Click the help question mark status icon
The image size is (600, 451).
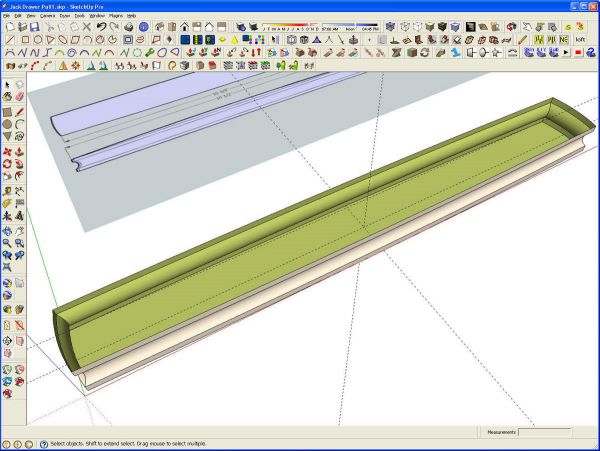coord(44,444)
